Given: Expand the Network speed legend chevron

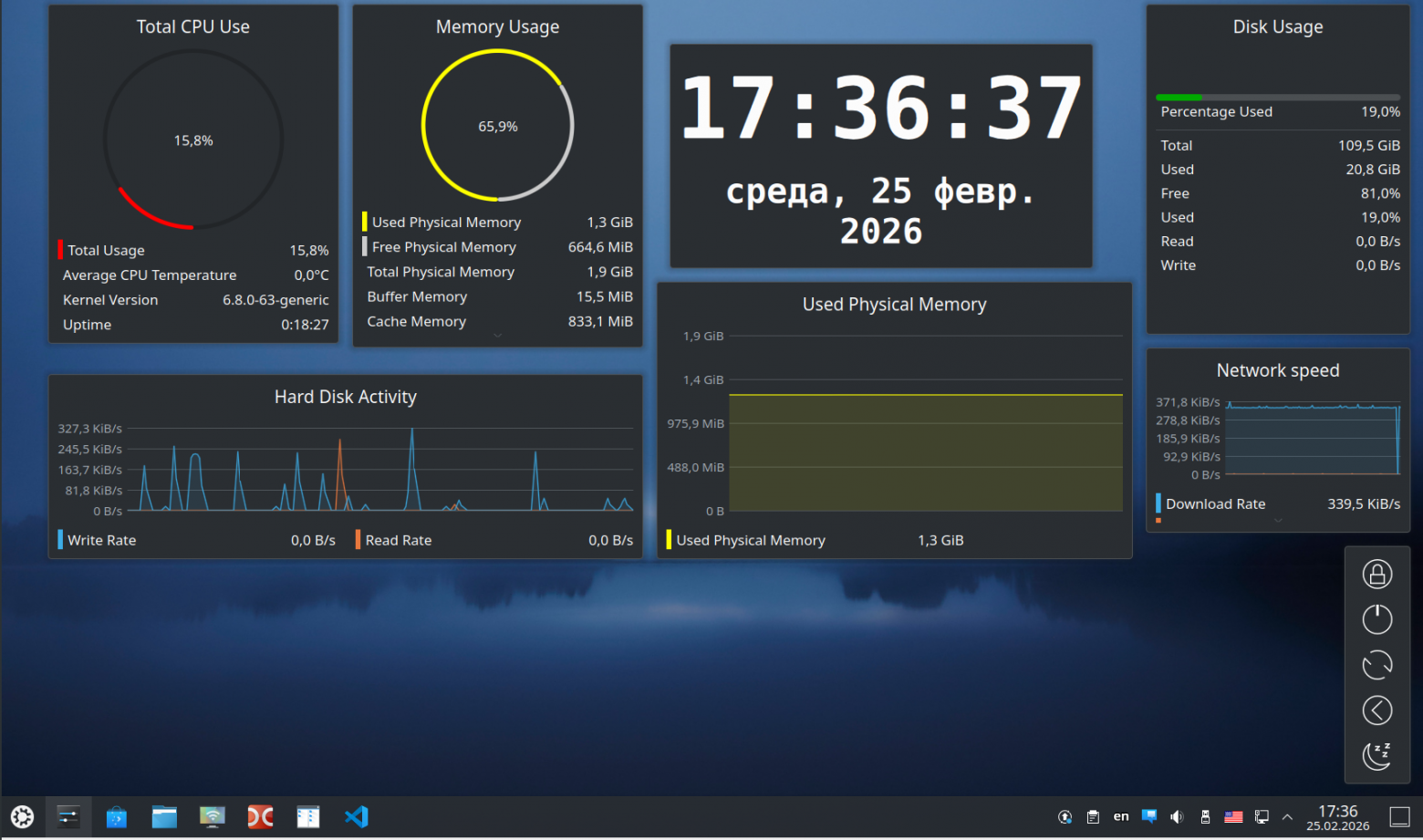Looking at the screenshot, I should click(x=1278, y=521).
